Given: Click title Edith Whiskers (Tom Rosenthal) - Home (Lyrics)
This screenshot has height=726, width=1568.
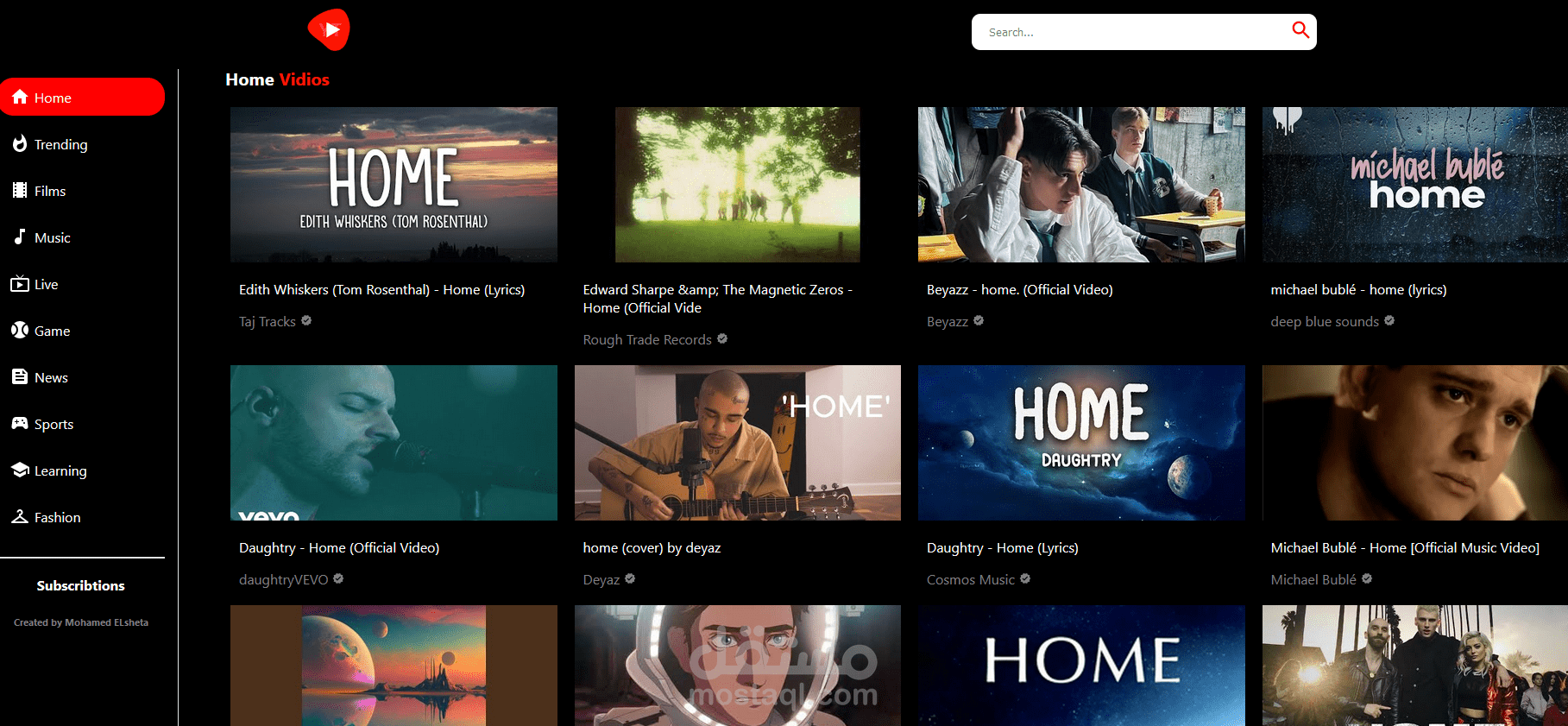Looking at the screenshot, I should (381, 290).
